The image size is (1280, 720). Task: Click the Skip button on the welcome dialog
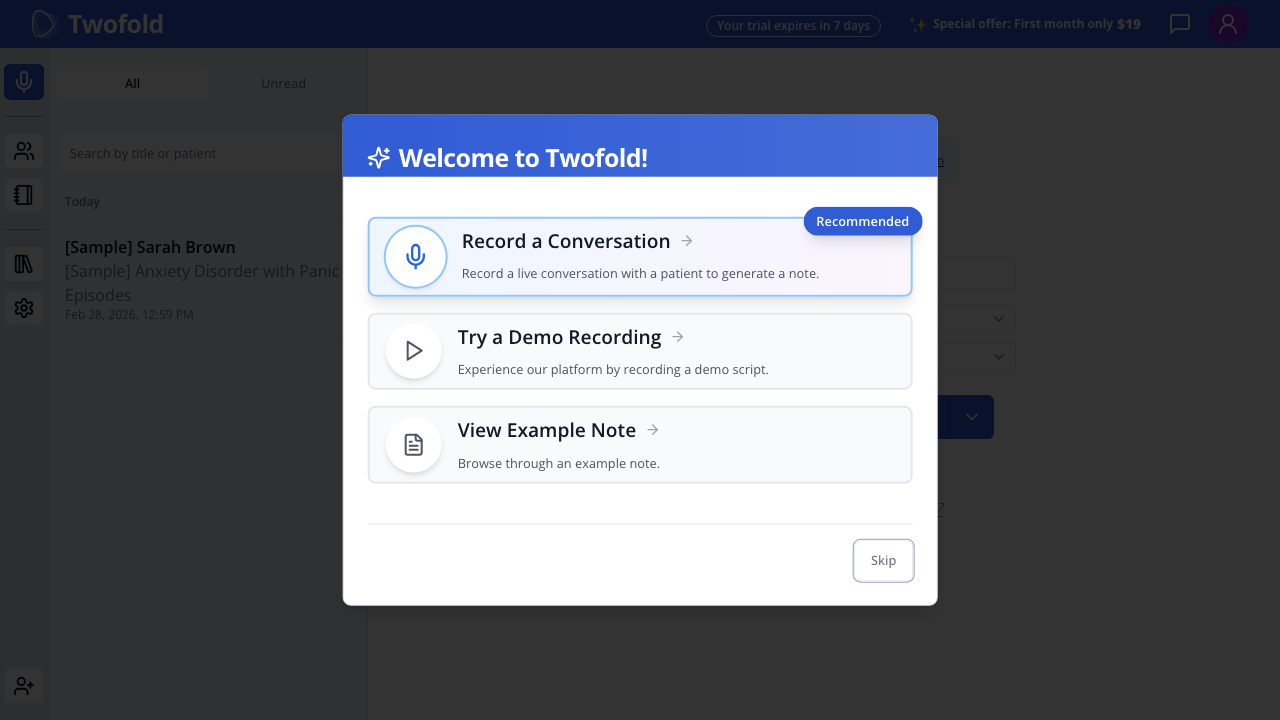pyautogui.click(x=883, y=560)
